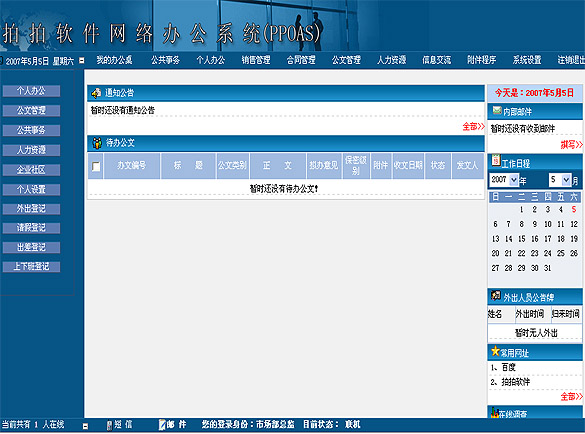The height and width of the screenshot is (434, 585).
Task: Click small toggle icon in bottom status bar
Action: [85, 426]
